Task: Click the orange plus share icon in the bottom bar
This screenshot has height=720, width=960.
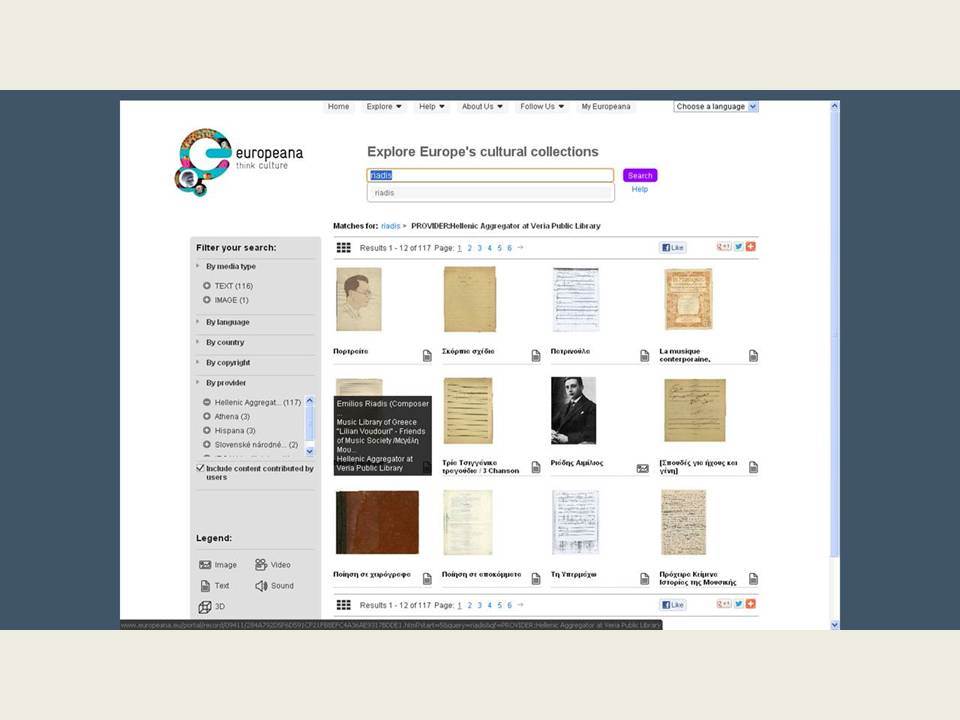Action: 751,604
